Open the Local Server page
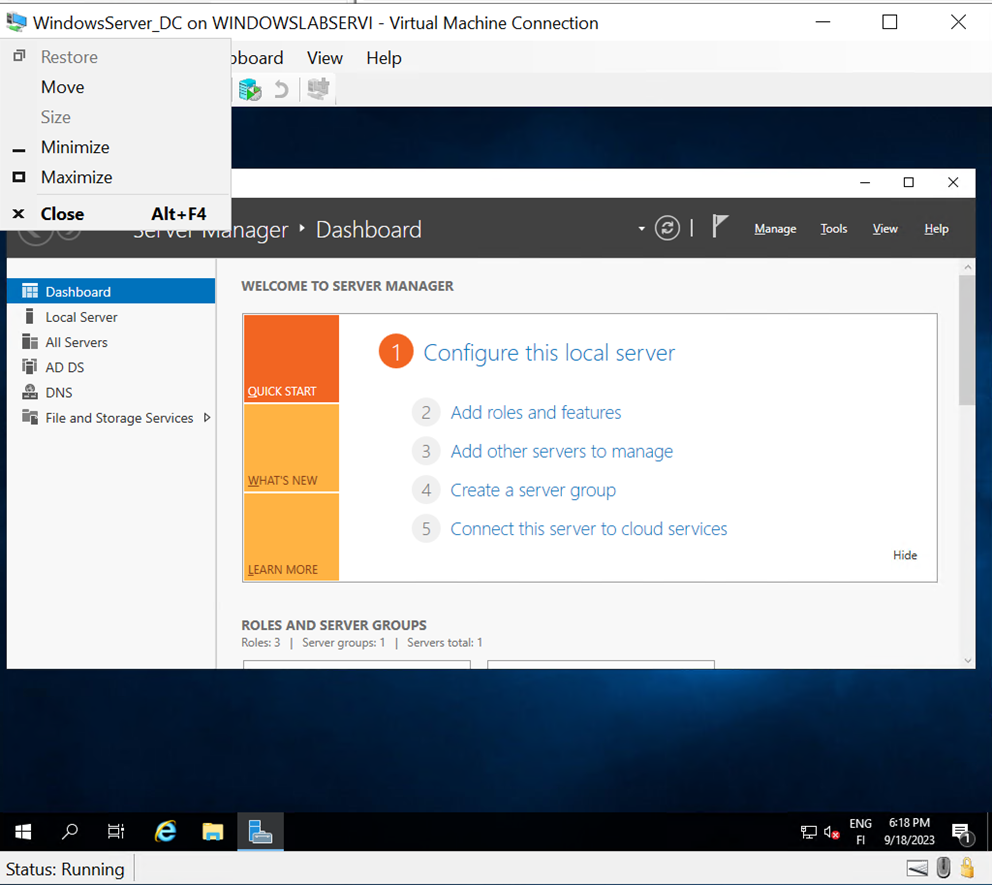The image size is (992, 885). coord(82,316)
